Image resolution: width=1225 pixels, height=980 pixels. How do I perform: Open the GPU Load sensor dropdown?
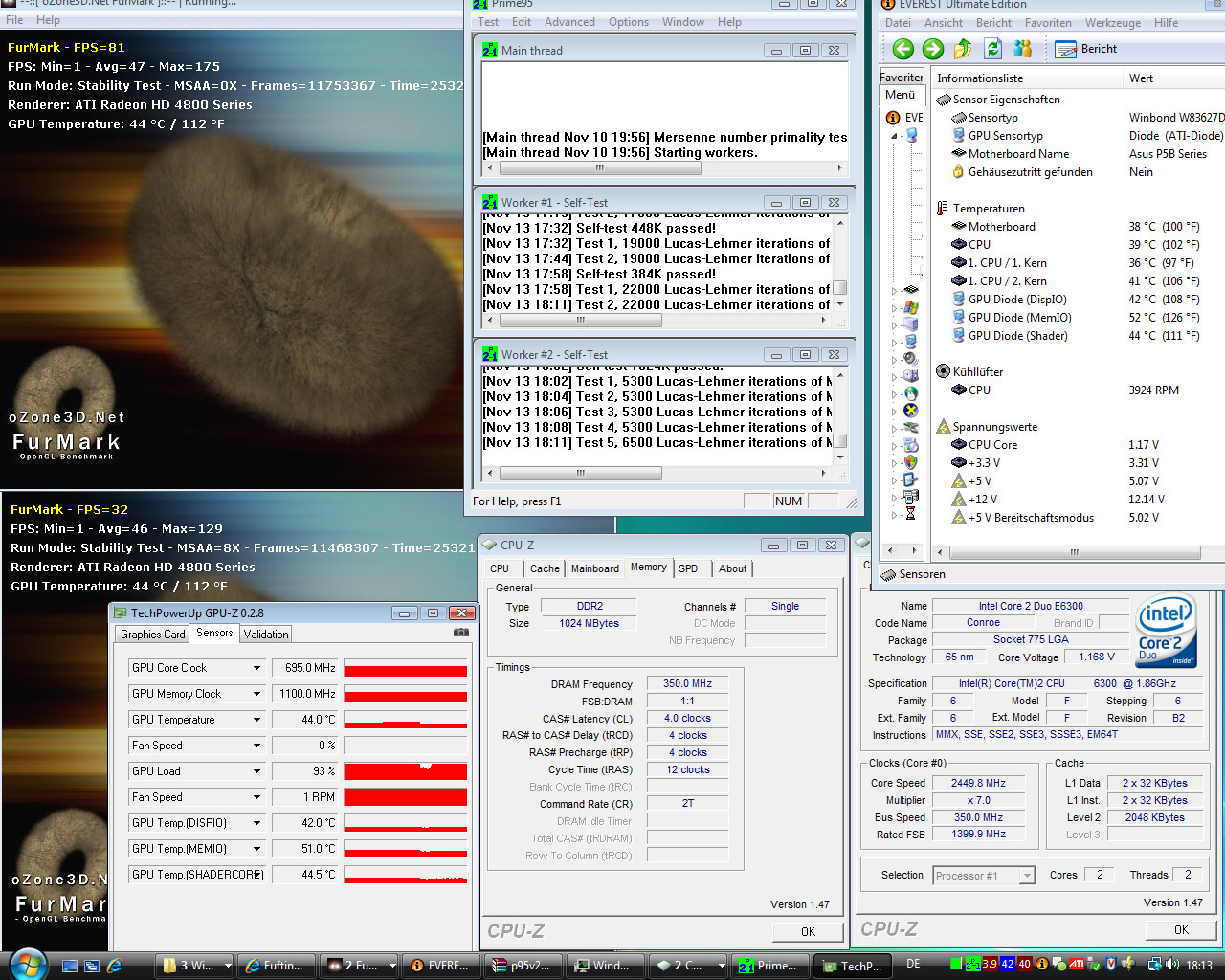pos(256,771)
